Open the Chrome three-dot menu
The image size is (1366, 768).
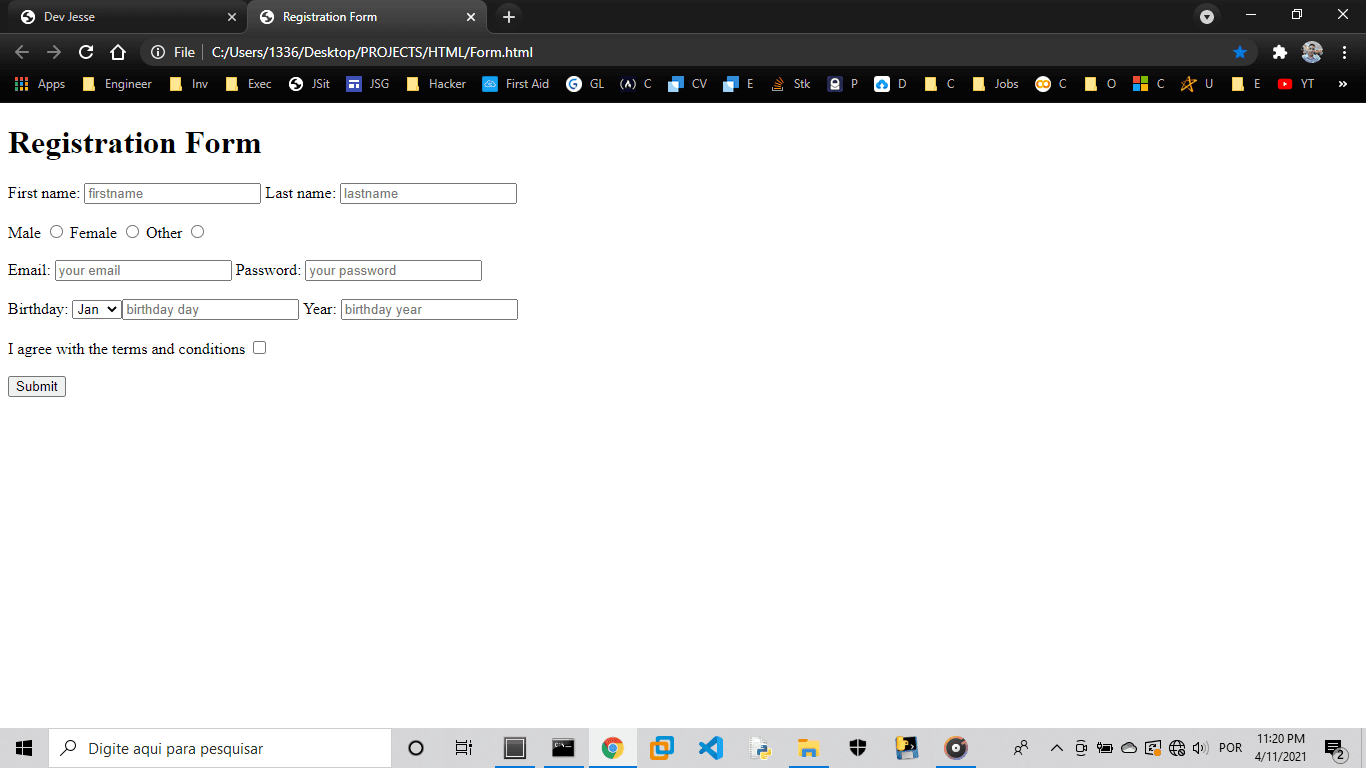[1344, 52]
